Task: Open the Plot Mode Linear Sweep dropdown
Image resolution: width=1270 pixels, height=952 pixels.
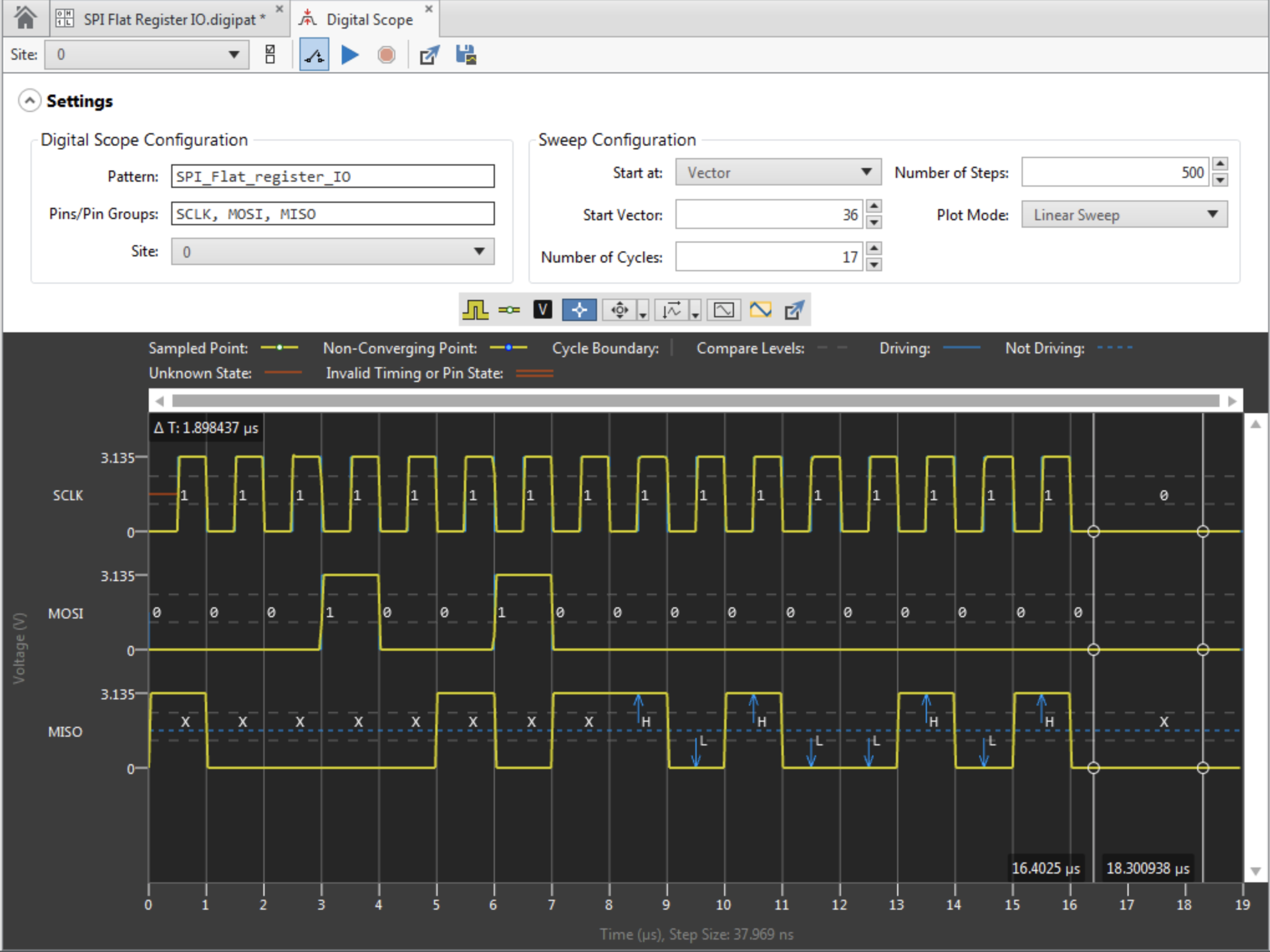Action: click(x=1124, y=215)
